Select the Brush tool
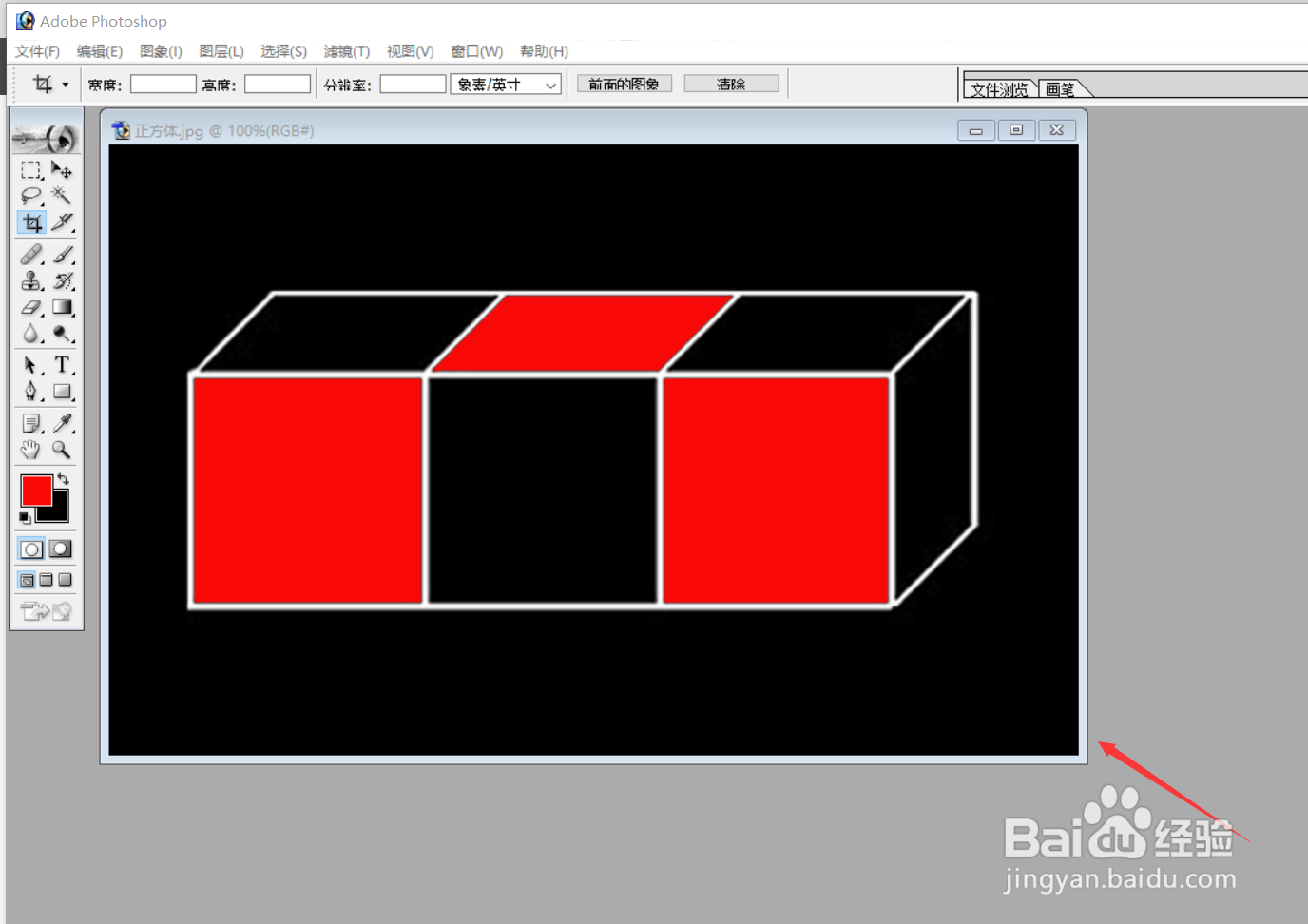This screenshot has width=1308, height=924. point(62,255)
